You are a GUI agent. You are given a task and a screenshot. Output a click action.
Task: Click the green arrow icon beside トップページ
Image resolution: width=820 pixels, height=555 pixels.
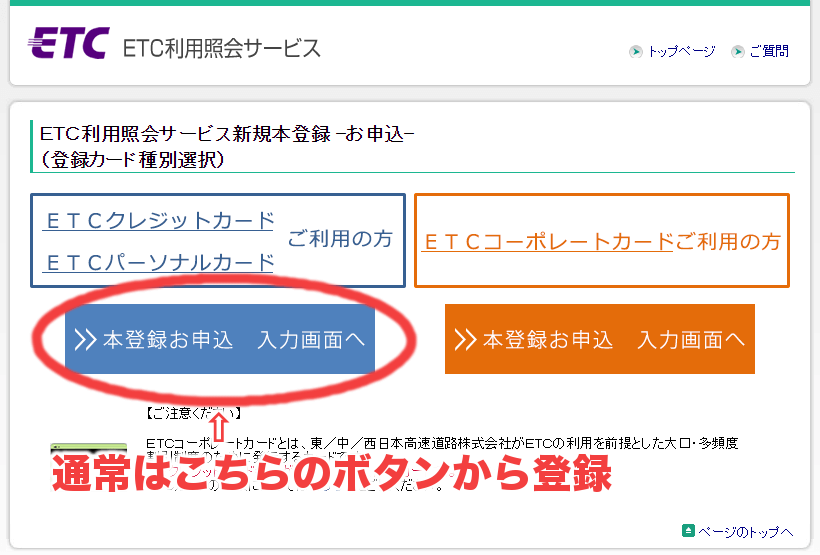coord(635,52)
